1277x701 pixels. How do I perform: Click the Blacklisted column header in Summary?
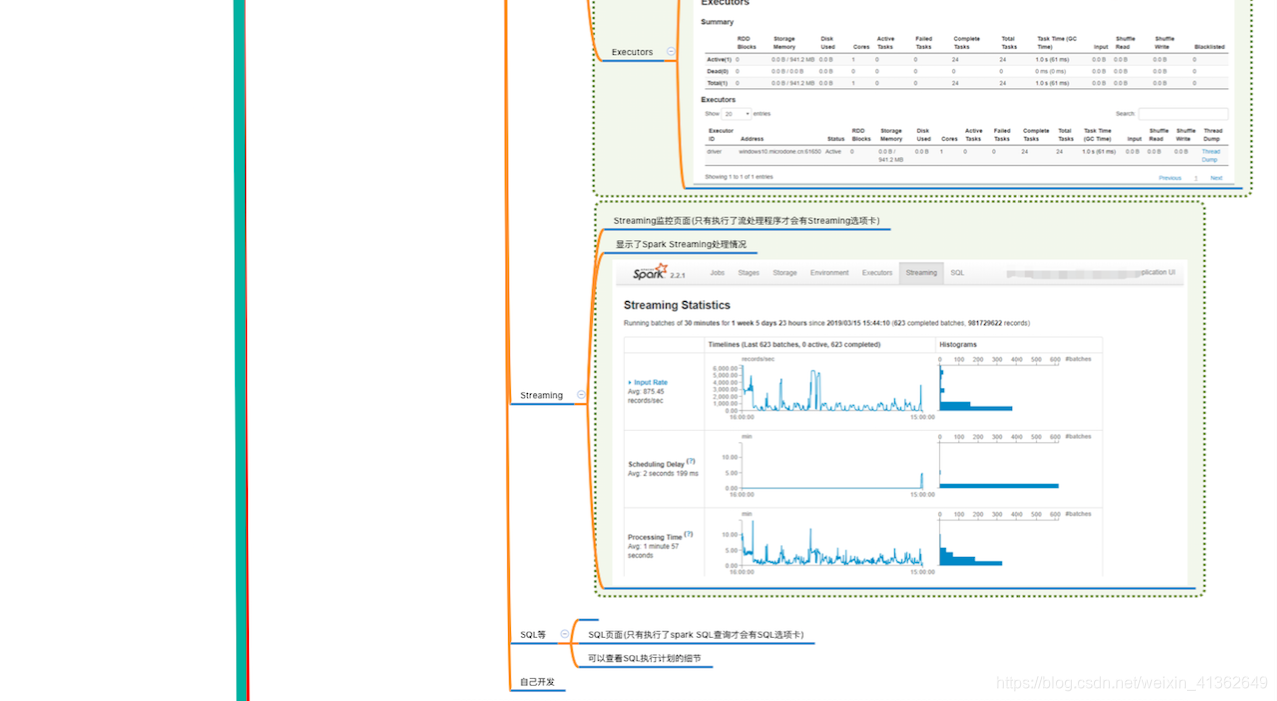tap(1209, 46)
